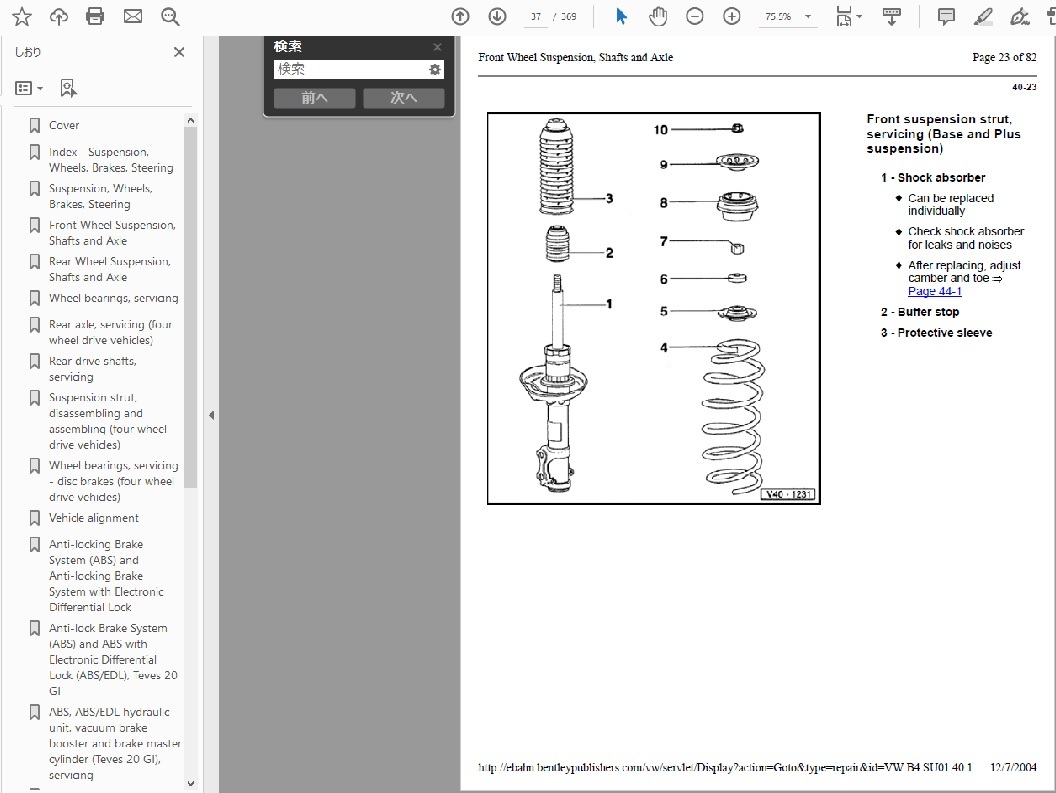Viewport: 1056px width, 793px height.
Task: Select the highlighter pen tool
Action: (x=983, y=16)
